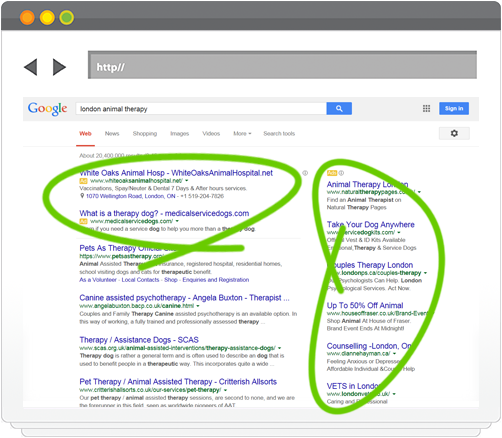Select the Web tab
This screenshot has height=438, width=502.
click(85, 134)
